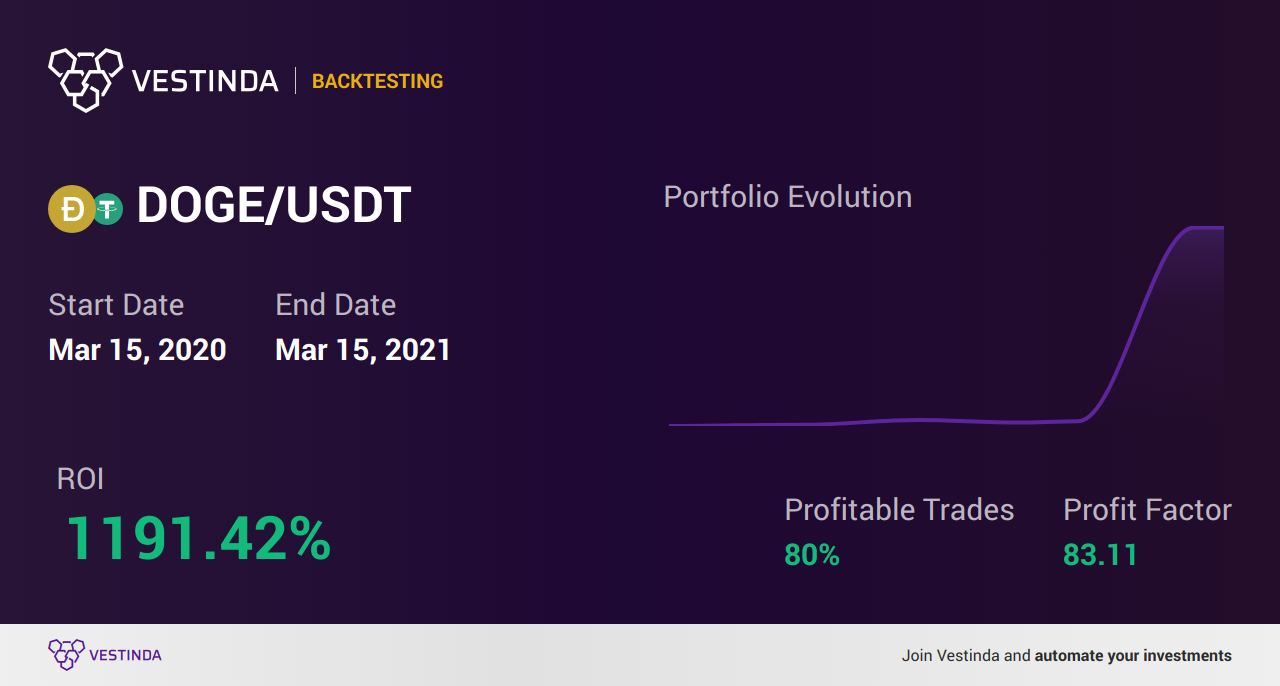Click the VESTINDA wordmark in header

pyautogui.click(x=205, y=82)
